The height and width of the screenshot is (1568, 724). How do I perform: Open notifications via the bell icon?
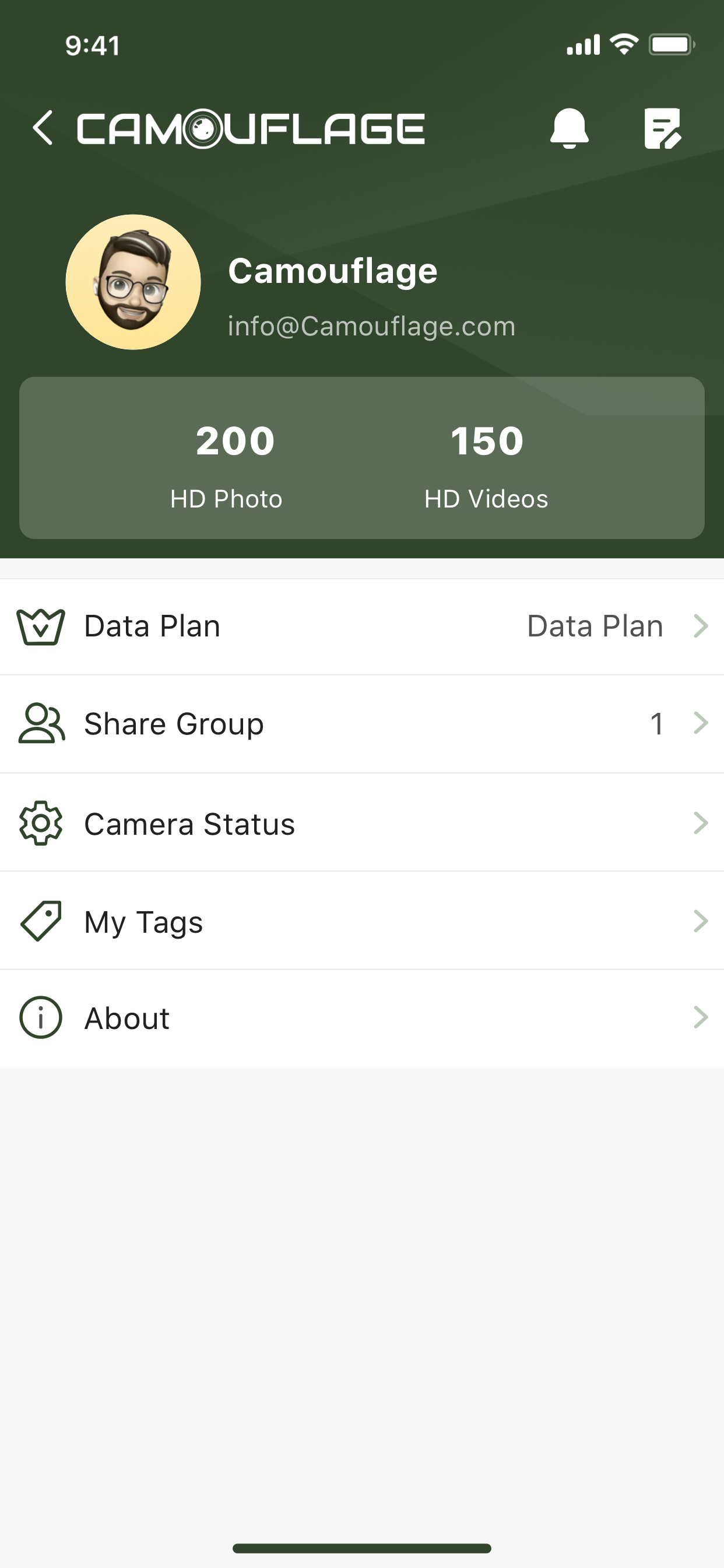click(569, 128)
